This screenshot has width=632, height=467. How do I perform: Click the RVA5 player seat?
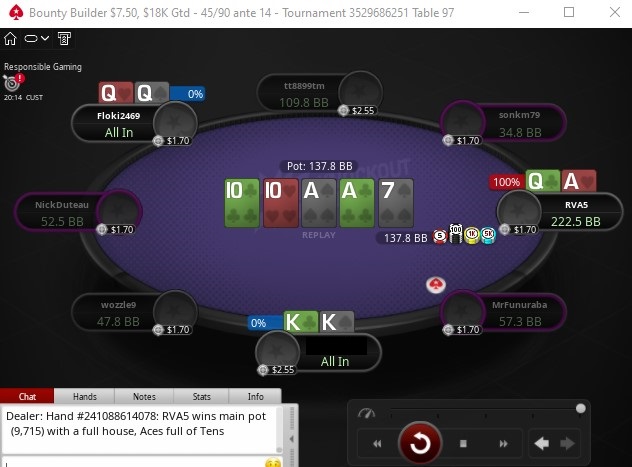coord(559,212)
